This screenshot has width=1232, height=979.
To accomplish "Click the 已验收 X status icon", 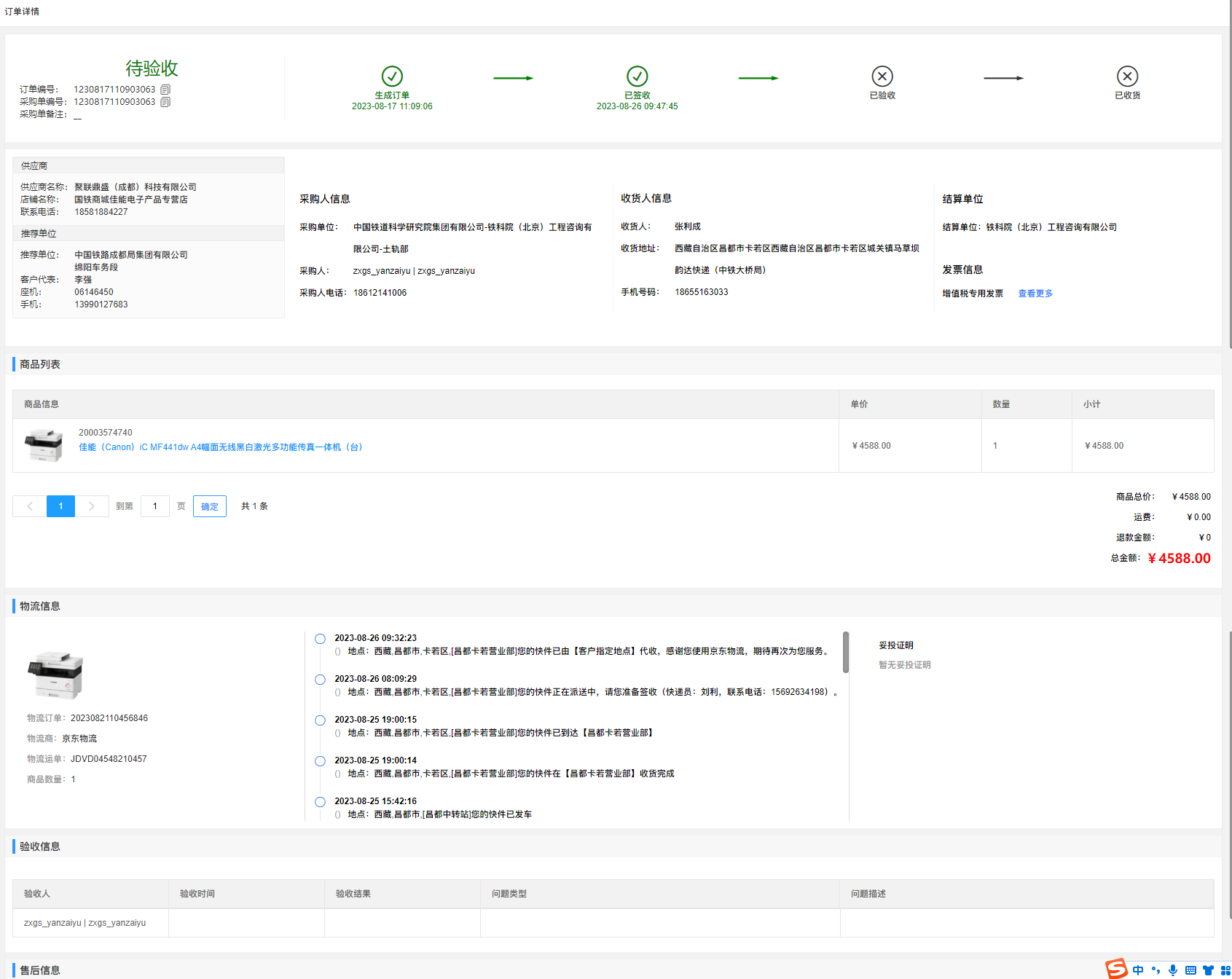I will click(882, 76).
